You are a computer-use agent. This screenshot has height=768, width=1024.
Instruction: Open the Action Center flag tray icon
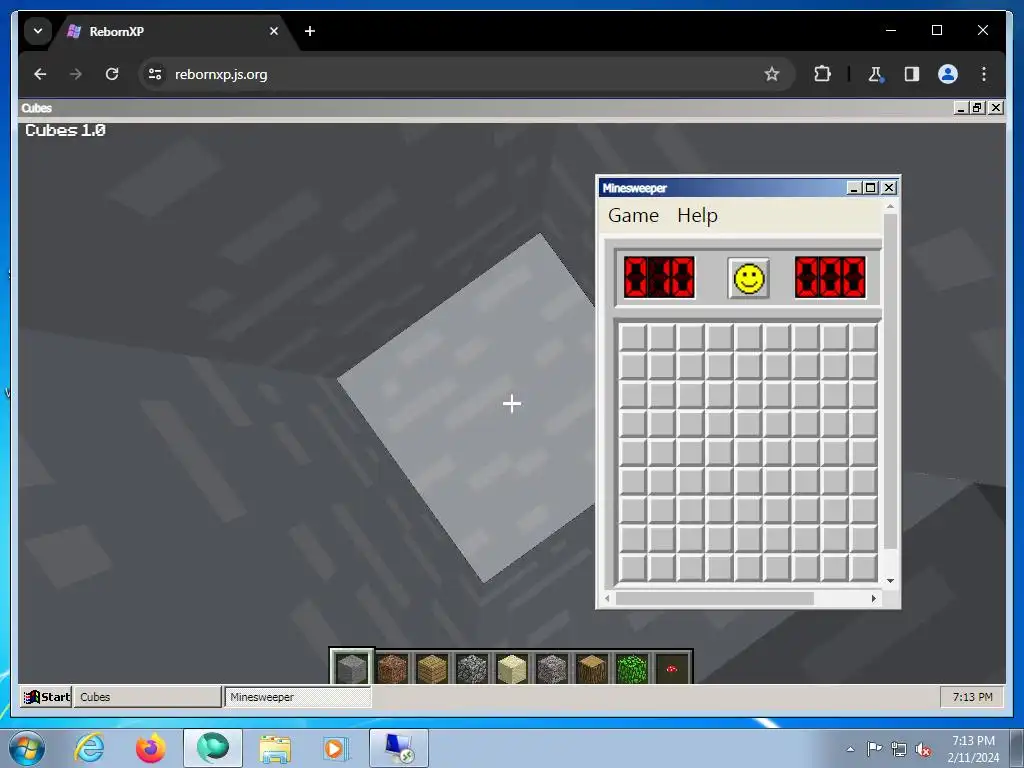pos(874,749)
